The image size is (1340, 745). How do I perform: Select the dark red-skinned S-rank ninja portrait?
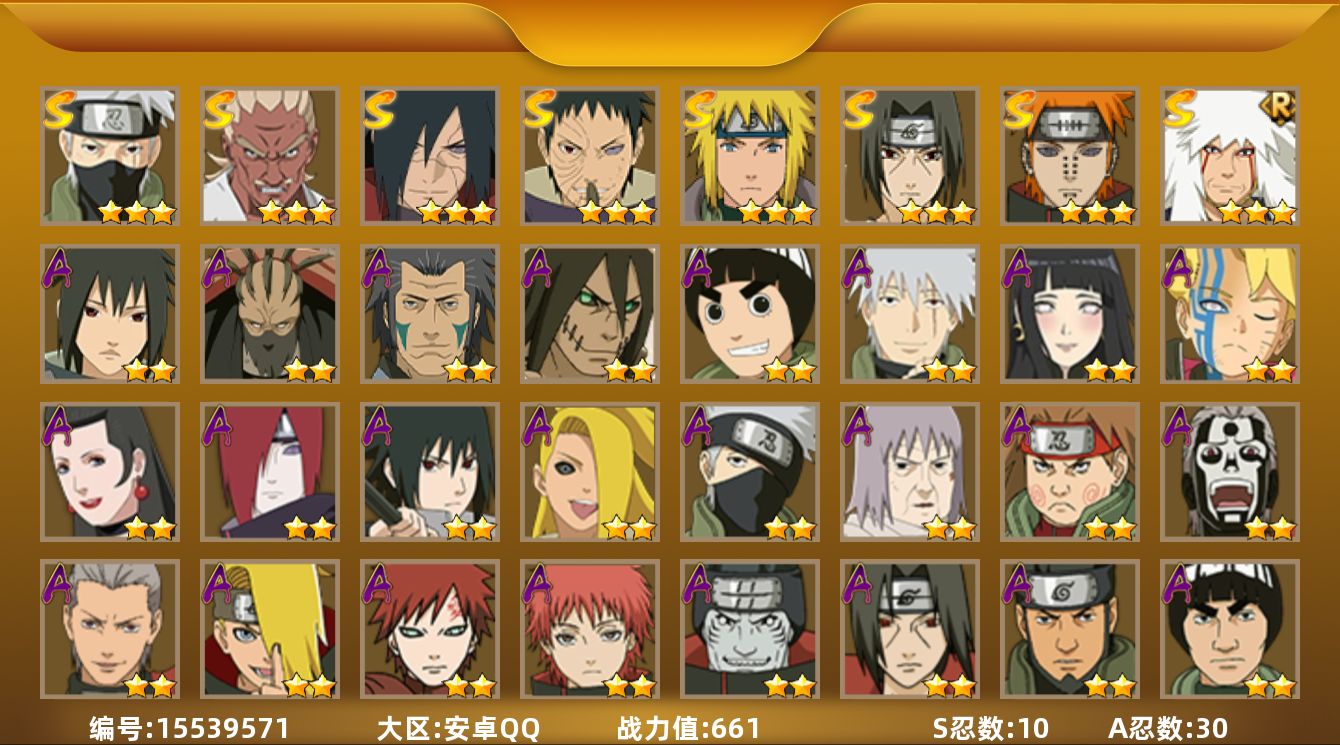click(x=270, y=156)
